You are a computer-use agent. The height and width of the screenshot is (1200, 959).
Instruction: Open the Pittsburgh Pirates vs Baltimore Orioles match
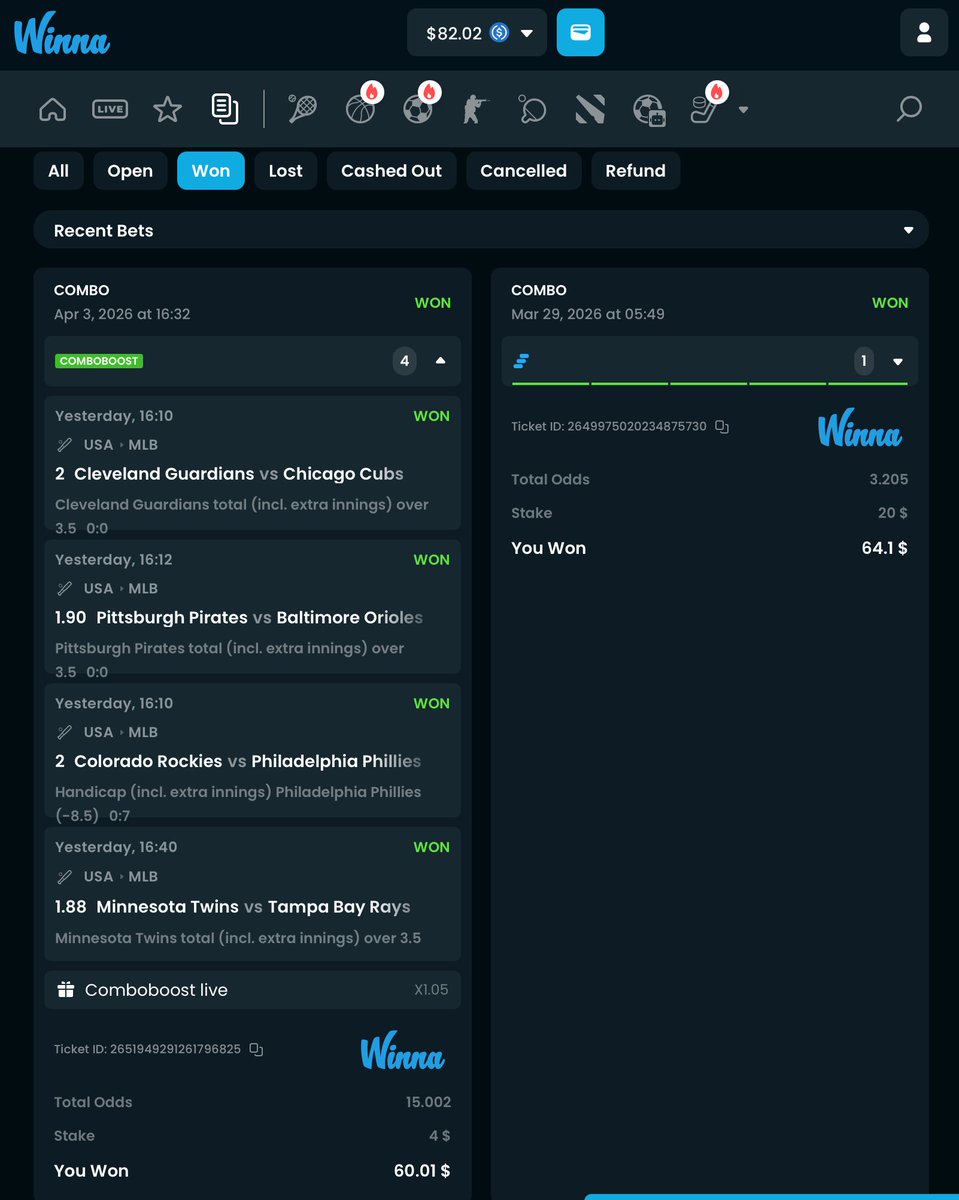pyautogui.click(x=260, y=618)
